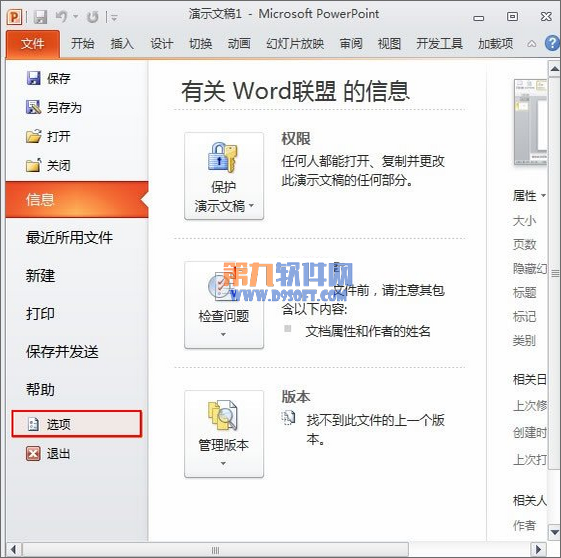This screenshot has height=558, width=561.
Task: Click the 权限 heading text
Action: point(296,139)
